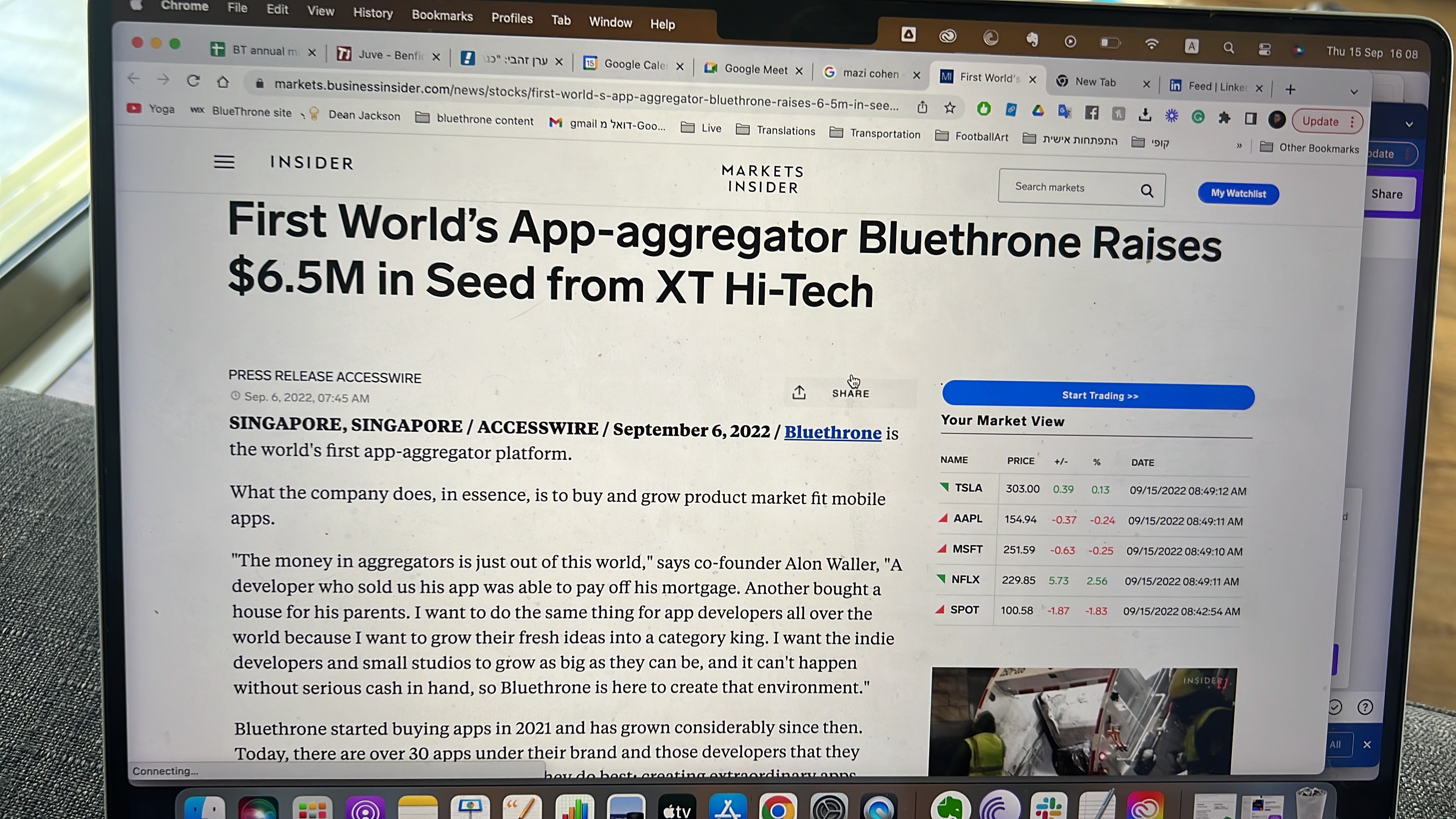
Task: Expand hidden bookmarks overflow chevron
Action: click(1239, 146)
